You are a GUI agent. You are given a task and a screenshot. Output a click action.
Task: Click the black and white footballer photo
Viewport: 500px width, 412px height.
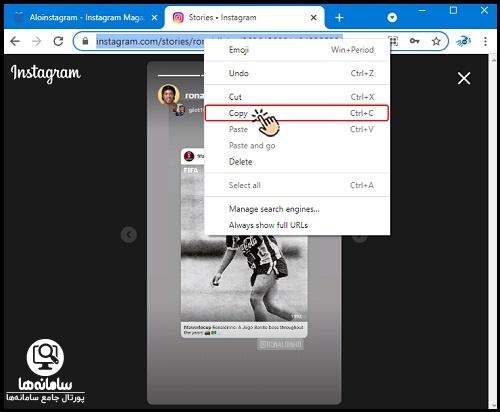click(x=244, y=278)
